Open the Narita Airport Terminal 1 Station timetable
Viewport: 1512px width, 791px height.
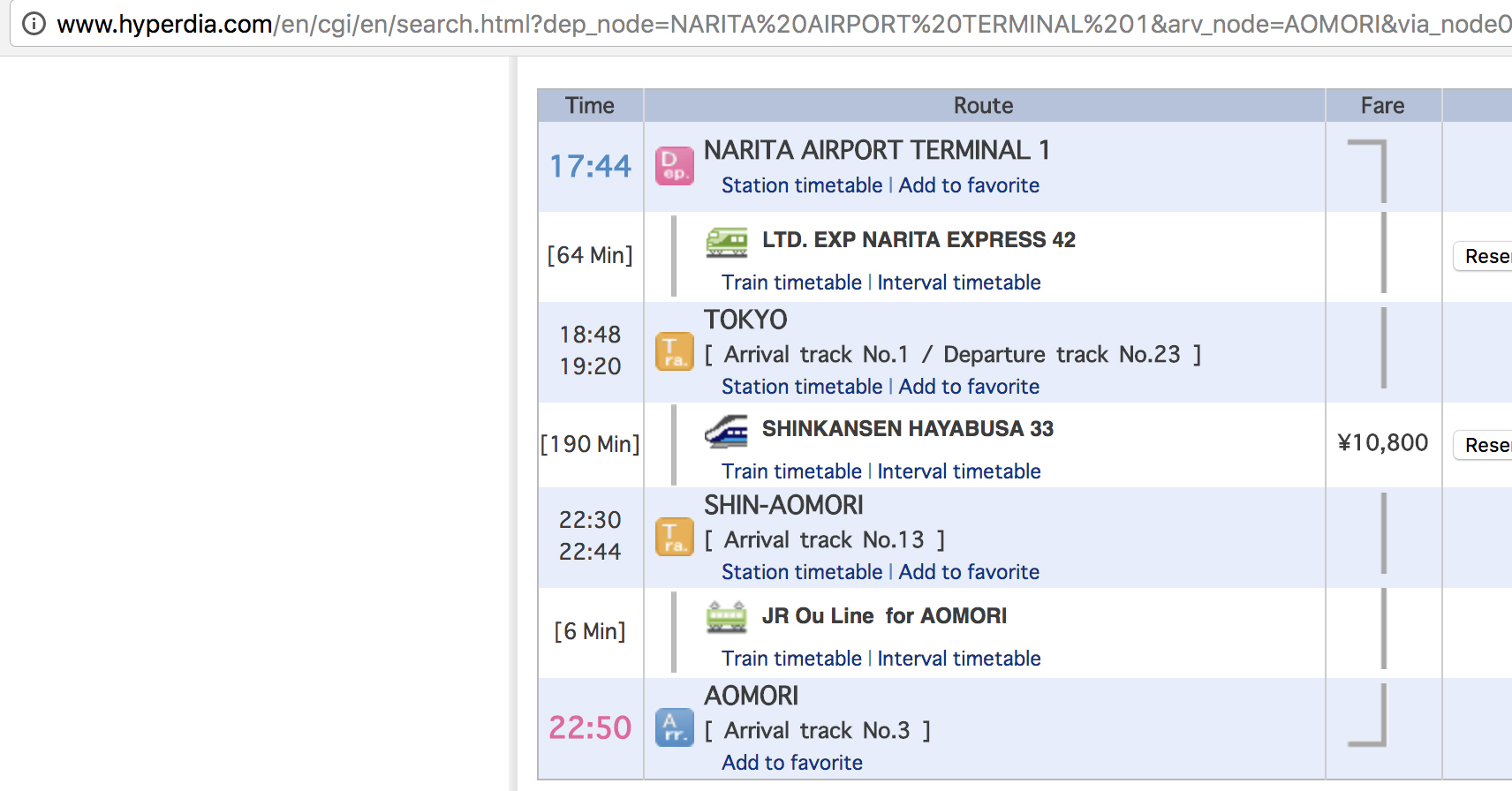[x=801, y=185]
